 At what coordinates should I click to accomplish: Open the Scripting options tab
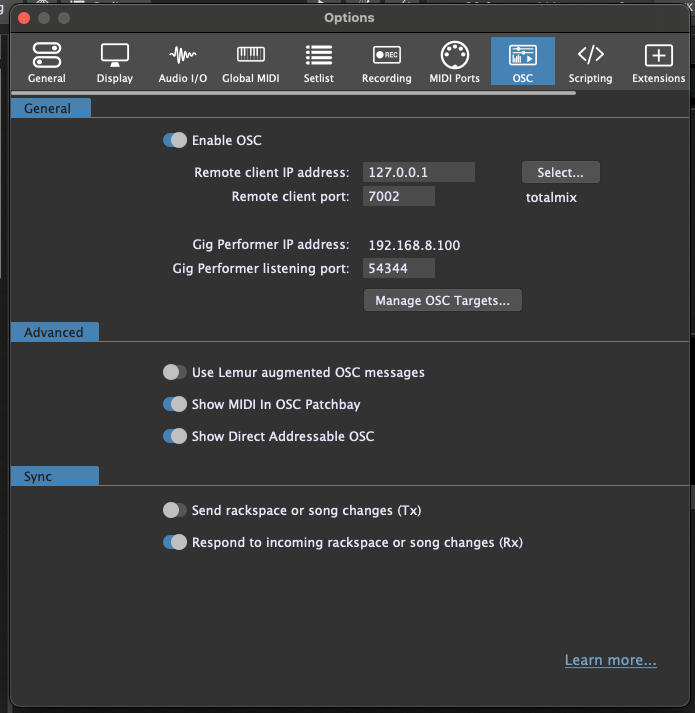pyautogui.click(x=590, y=62)
